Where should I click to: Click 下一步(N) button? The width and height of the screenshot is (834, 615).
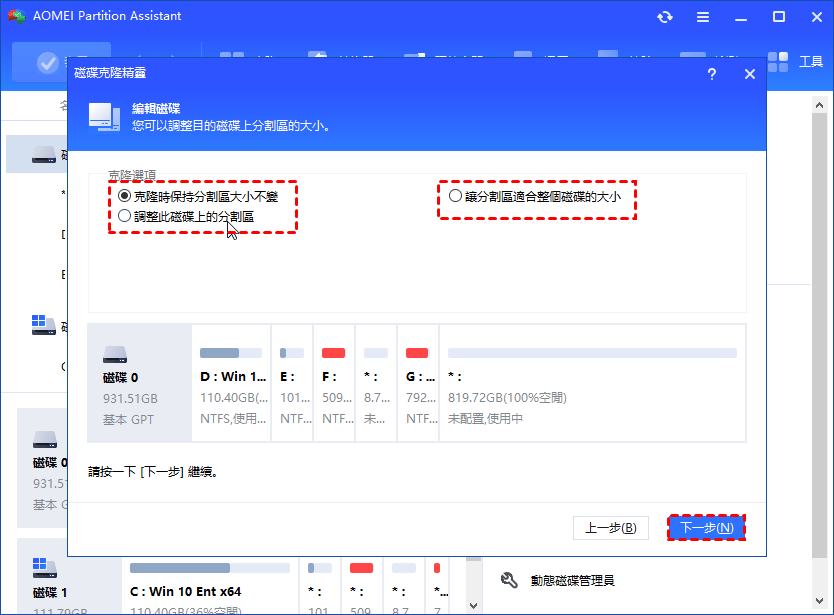click(706, 528)
